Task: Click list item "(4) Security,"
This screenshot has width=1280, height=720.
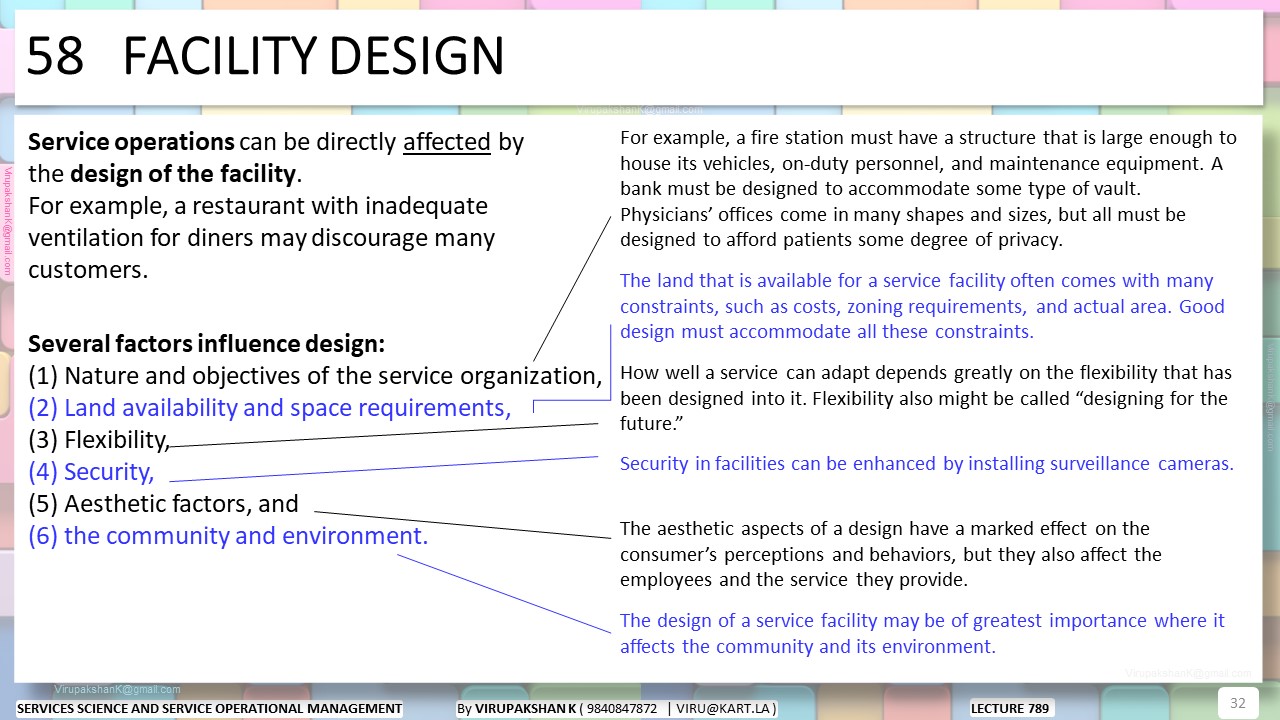Action: pyautogui.click(x=91, y=472)
